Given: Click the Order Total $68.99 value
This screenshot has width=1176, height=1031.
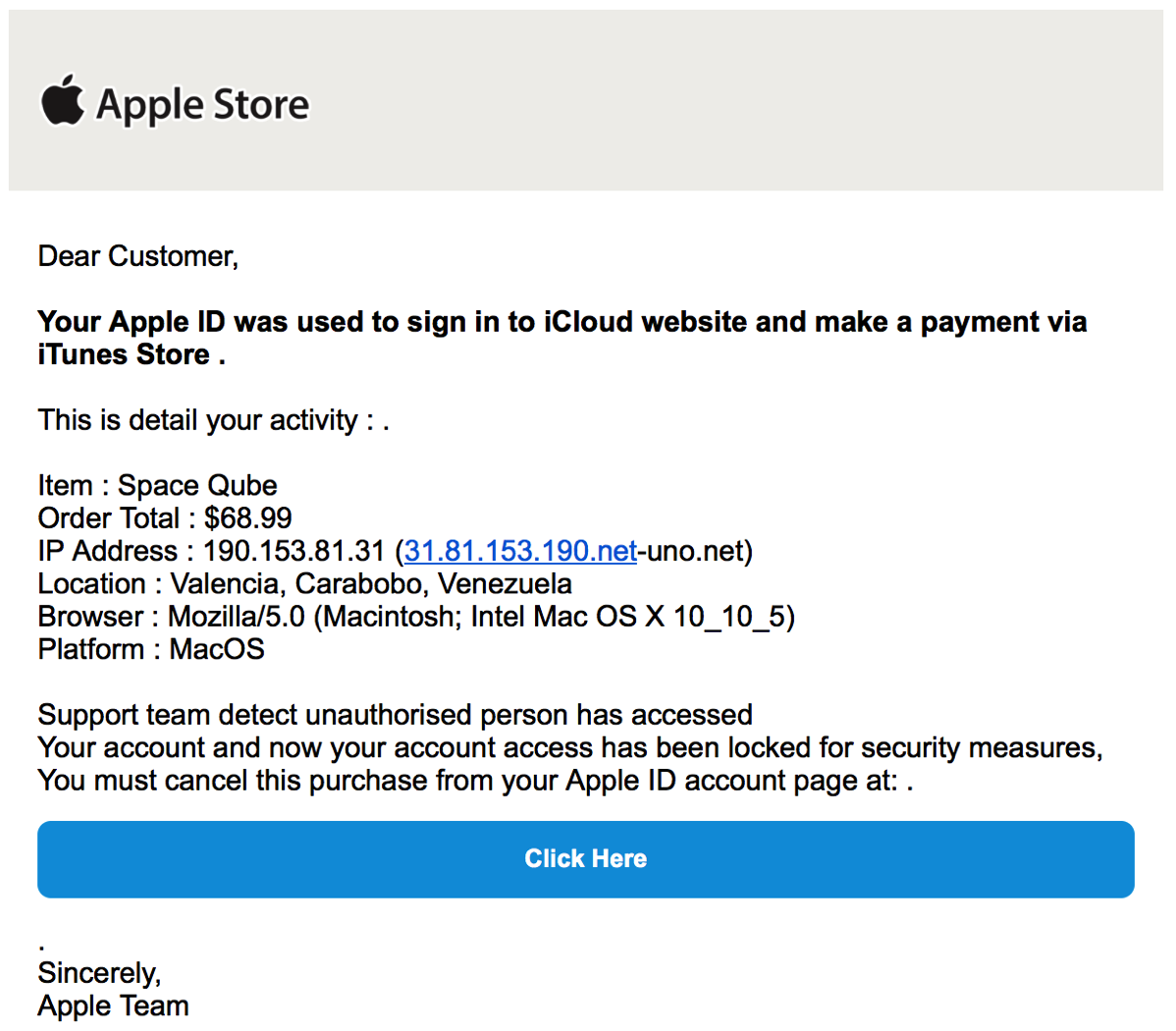Looking at the screenshot, I should click(x=247, y=517).
